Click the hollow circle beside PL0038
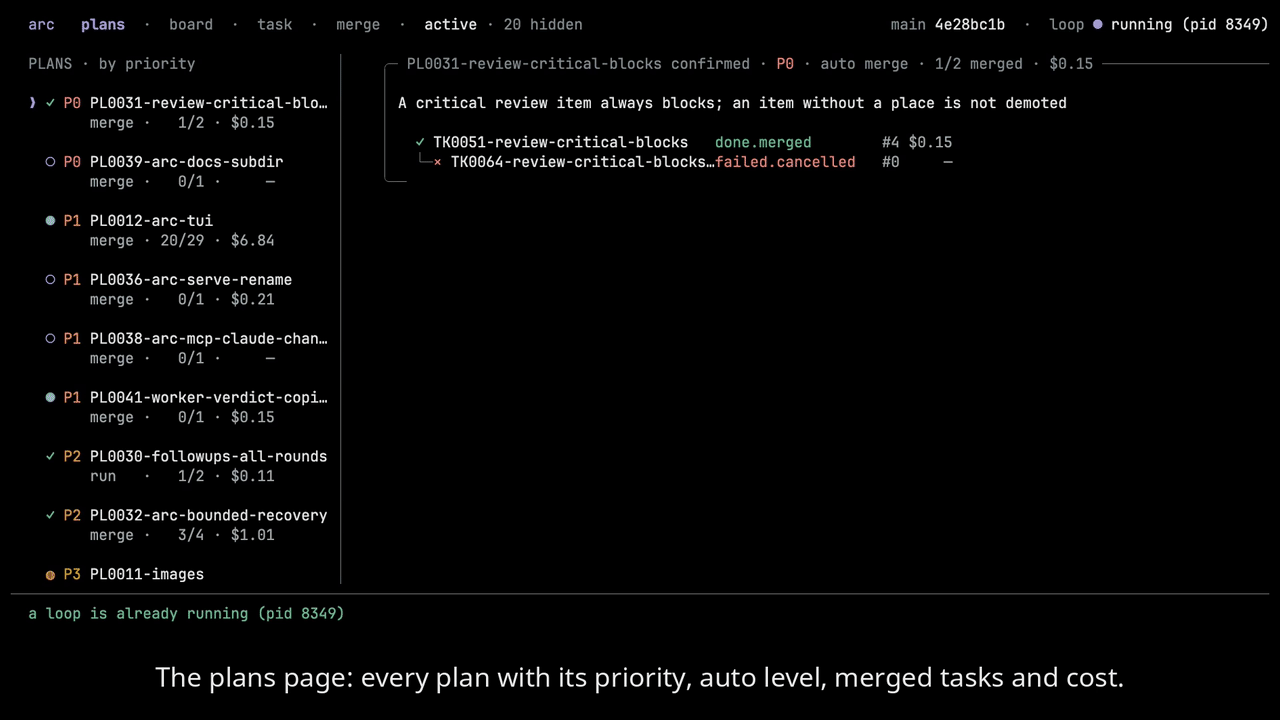Viewport: 1280px width, 720px height. point(50,339)
